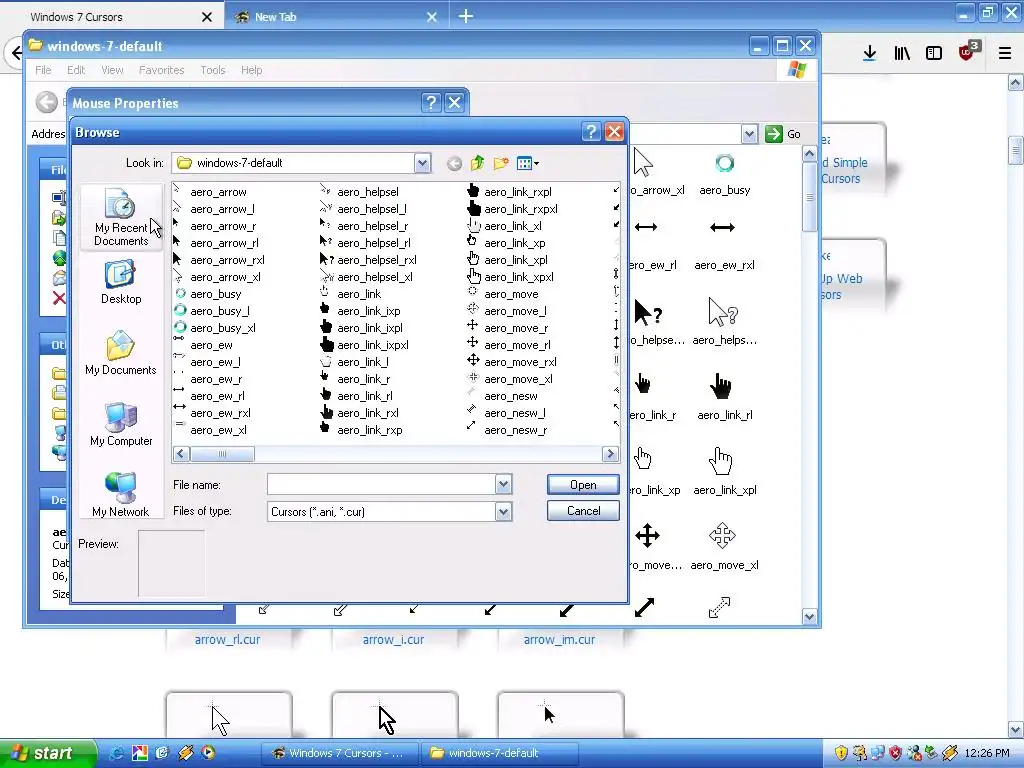Switch to the New Tab browser tab

[338, 16]
